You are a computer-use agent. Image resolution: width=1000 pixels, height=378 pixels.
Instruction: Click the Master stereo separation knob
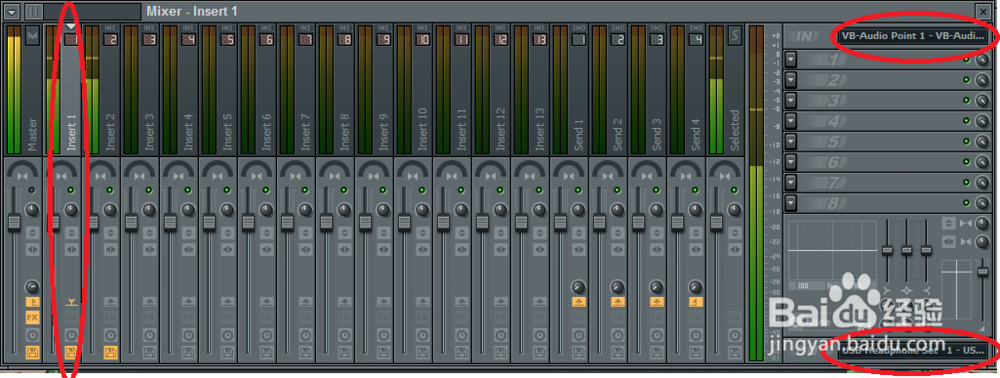(x=32, y=210)
